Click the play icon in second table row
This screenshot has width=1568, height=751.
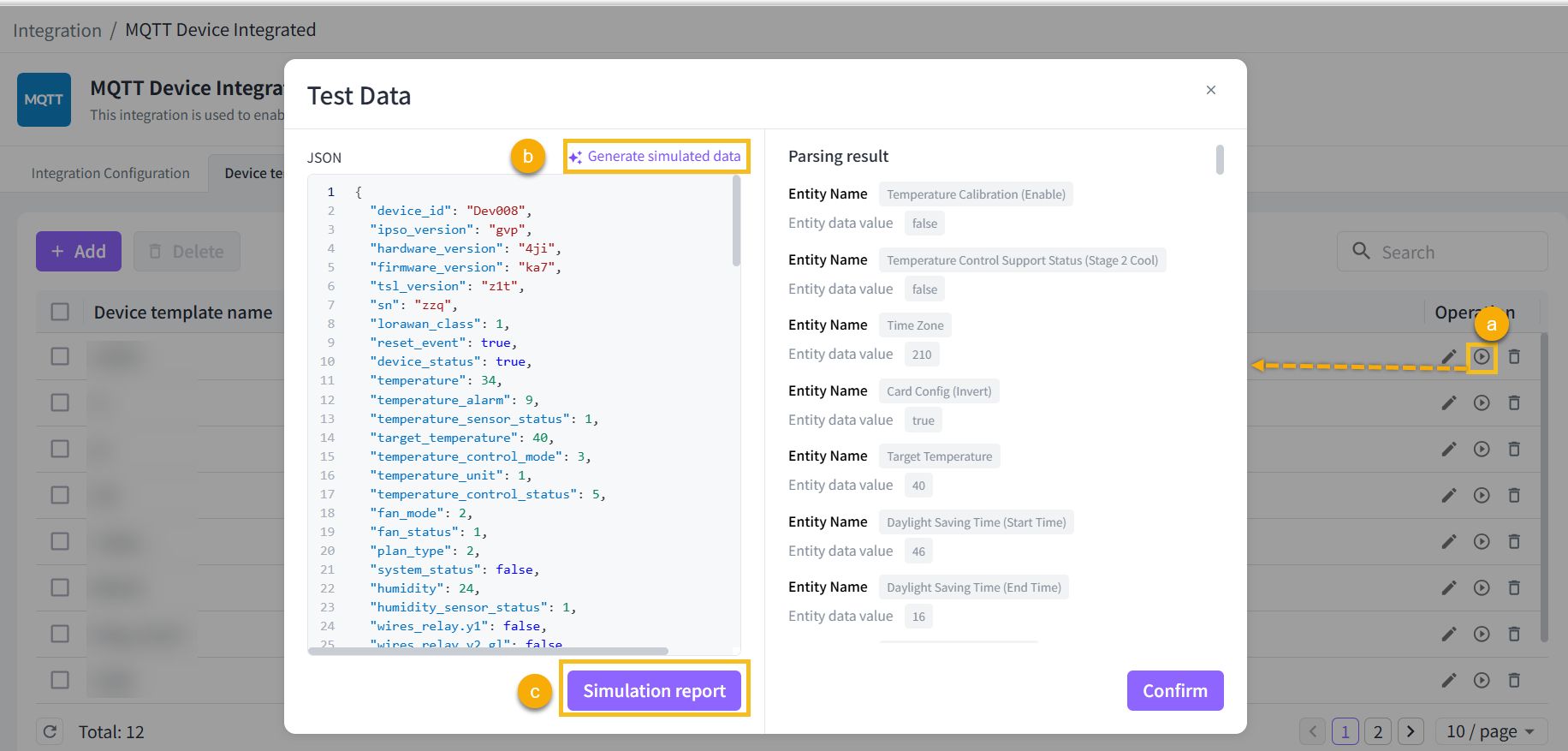pos(1482,402)
